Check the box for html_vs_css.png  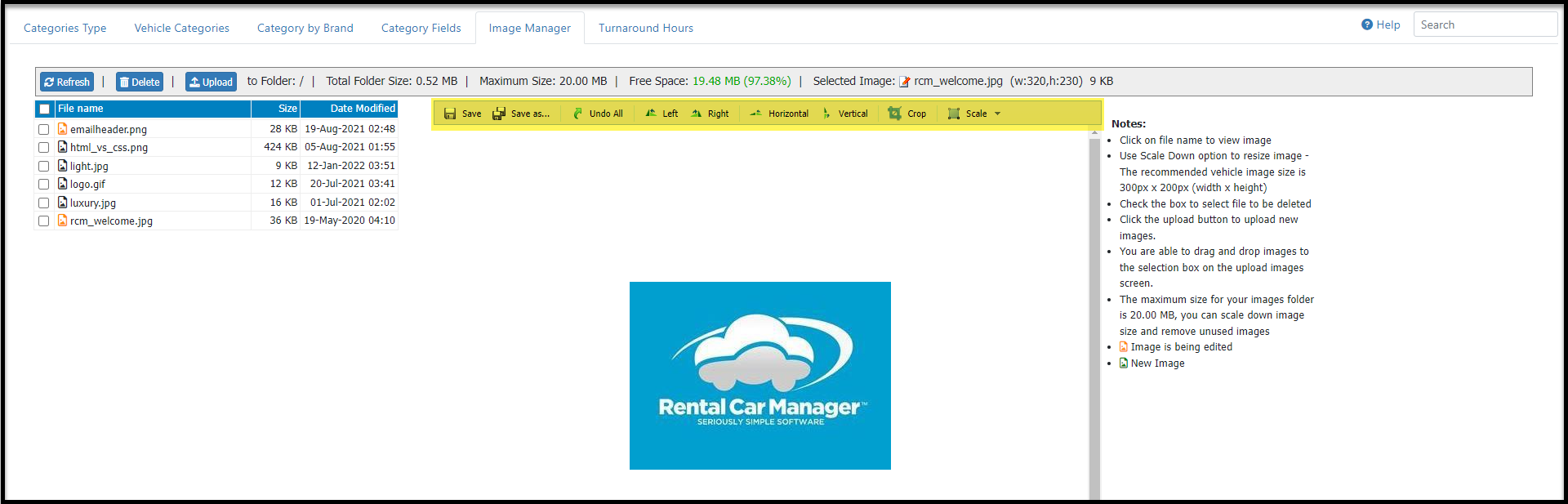coord(44,147)
